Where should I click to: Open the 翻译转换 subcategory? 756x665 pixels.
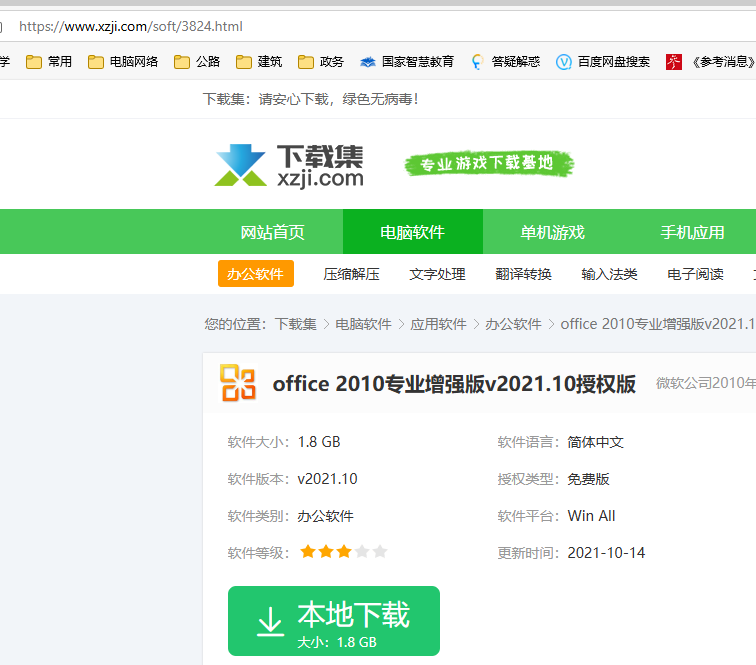(524, 274)
